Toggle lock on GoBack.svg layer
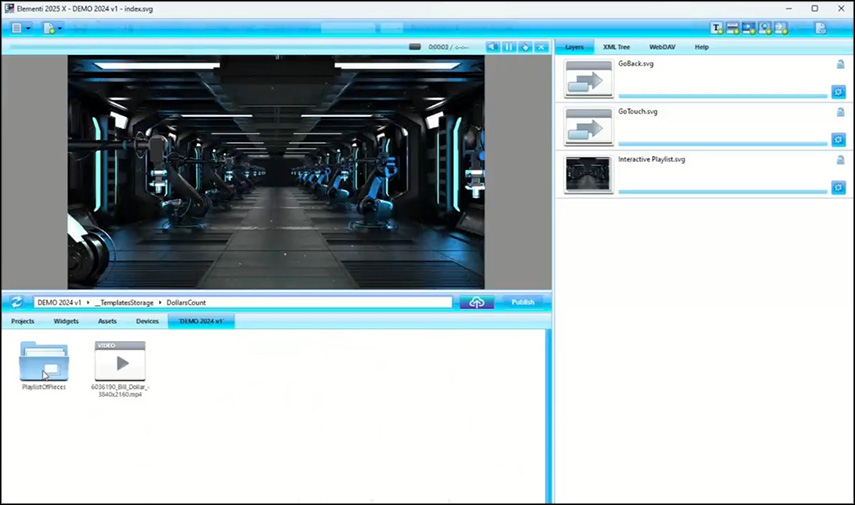 click(x=840, y=64)
